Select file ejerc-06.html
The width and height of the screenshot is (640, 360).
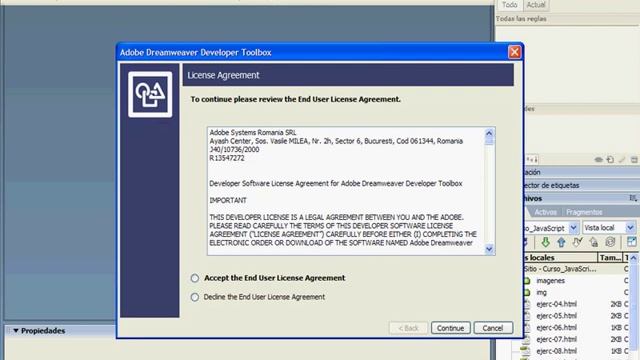556,328
